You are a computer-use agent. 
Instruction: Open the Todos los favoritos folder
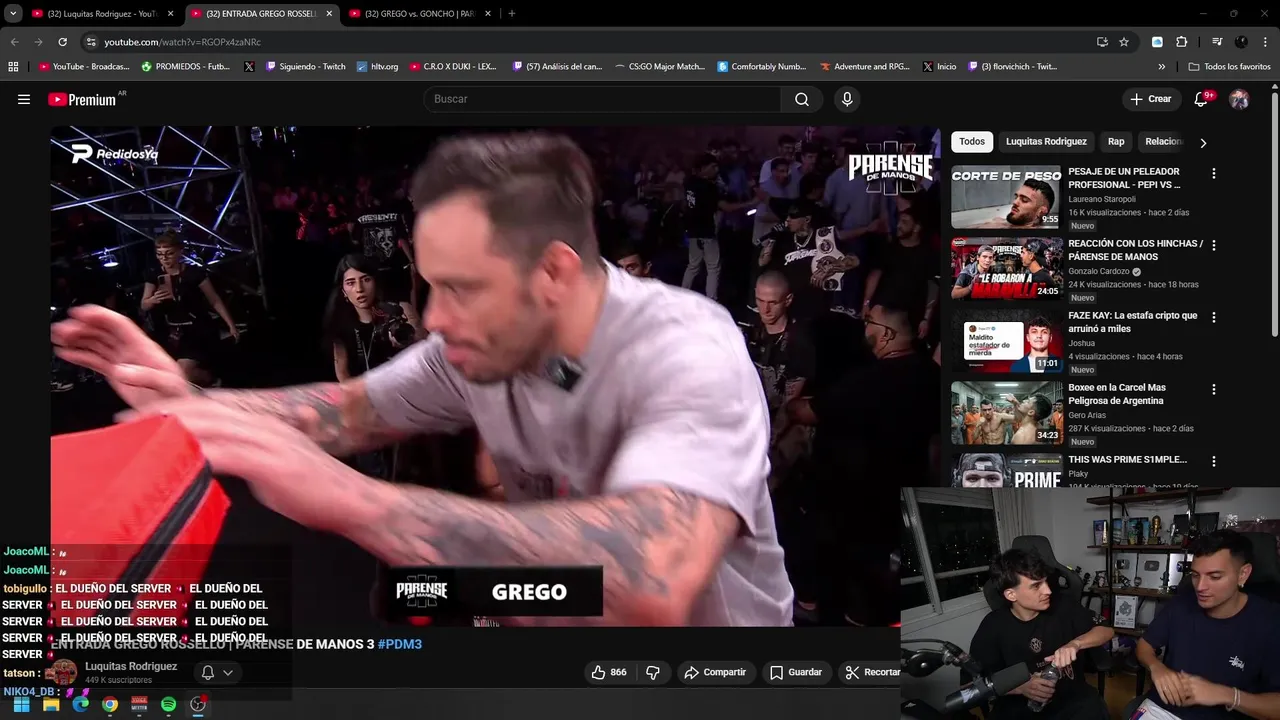point(1229,66)
